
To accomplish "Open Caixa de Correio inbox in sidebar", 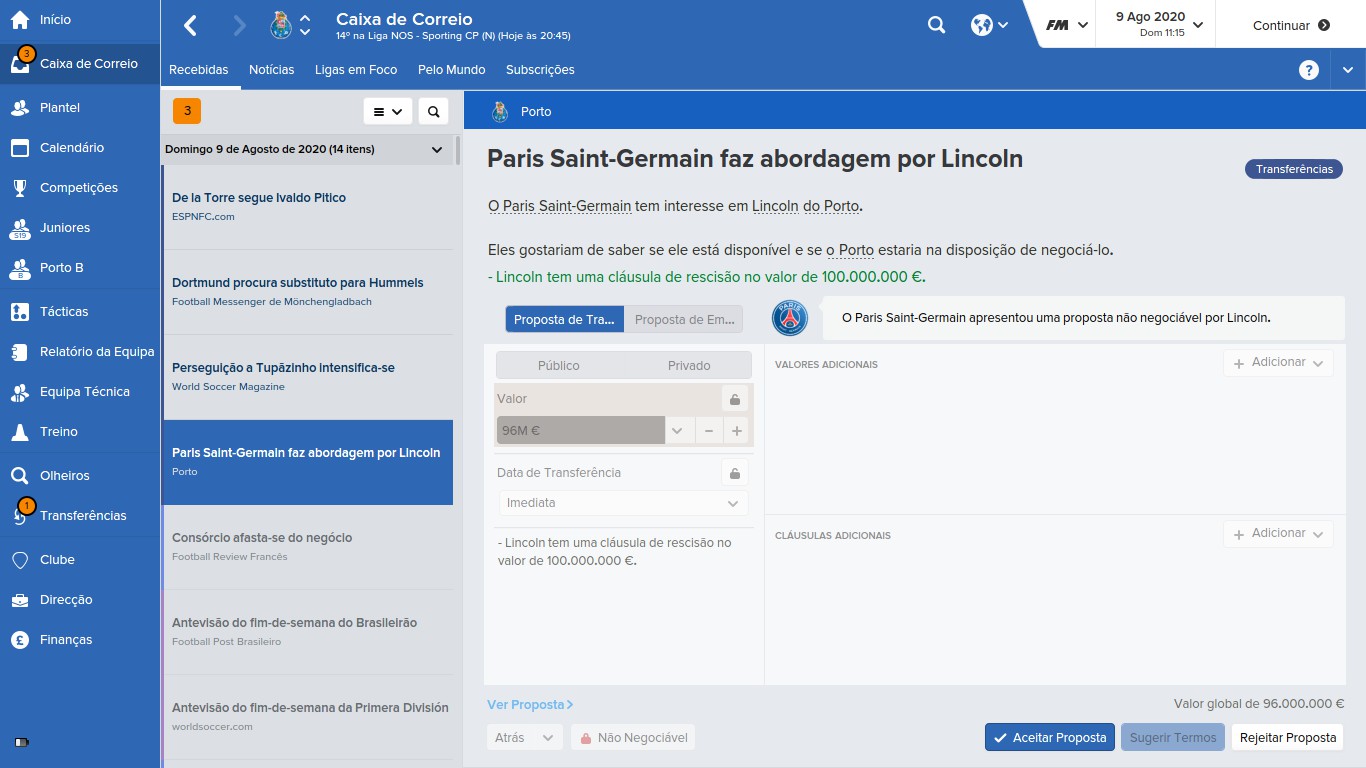I will [x=80, y=63].
